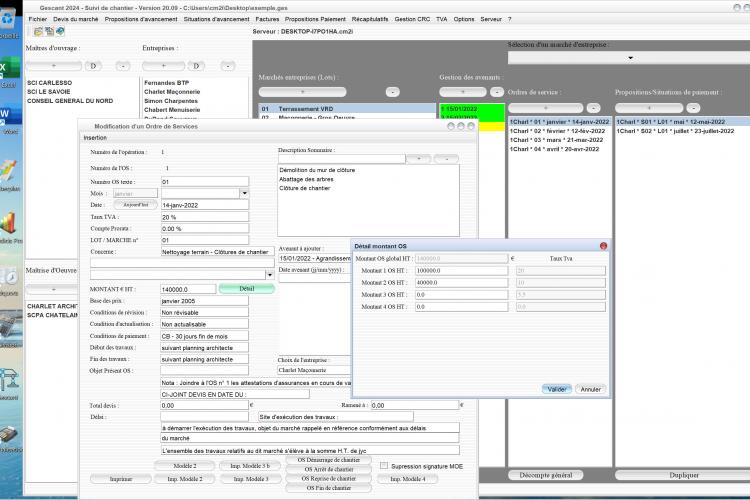Select Fernandes BTP in Entreprises list
Screen dimensions: 750x500
tap(166, 83)
